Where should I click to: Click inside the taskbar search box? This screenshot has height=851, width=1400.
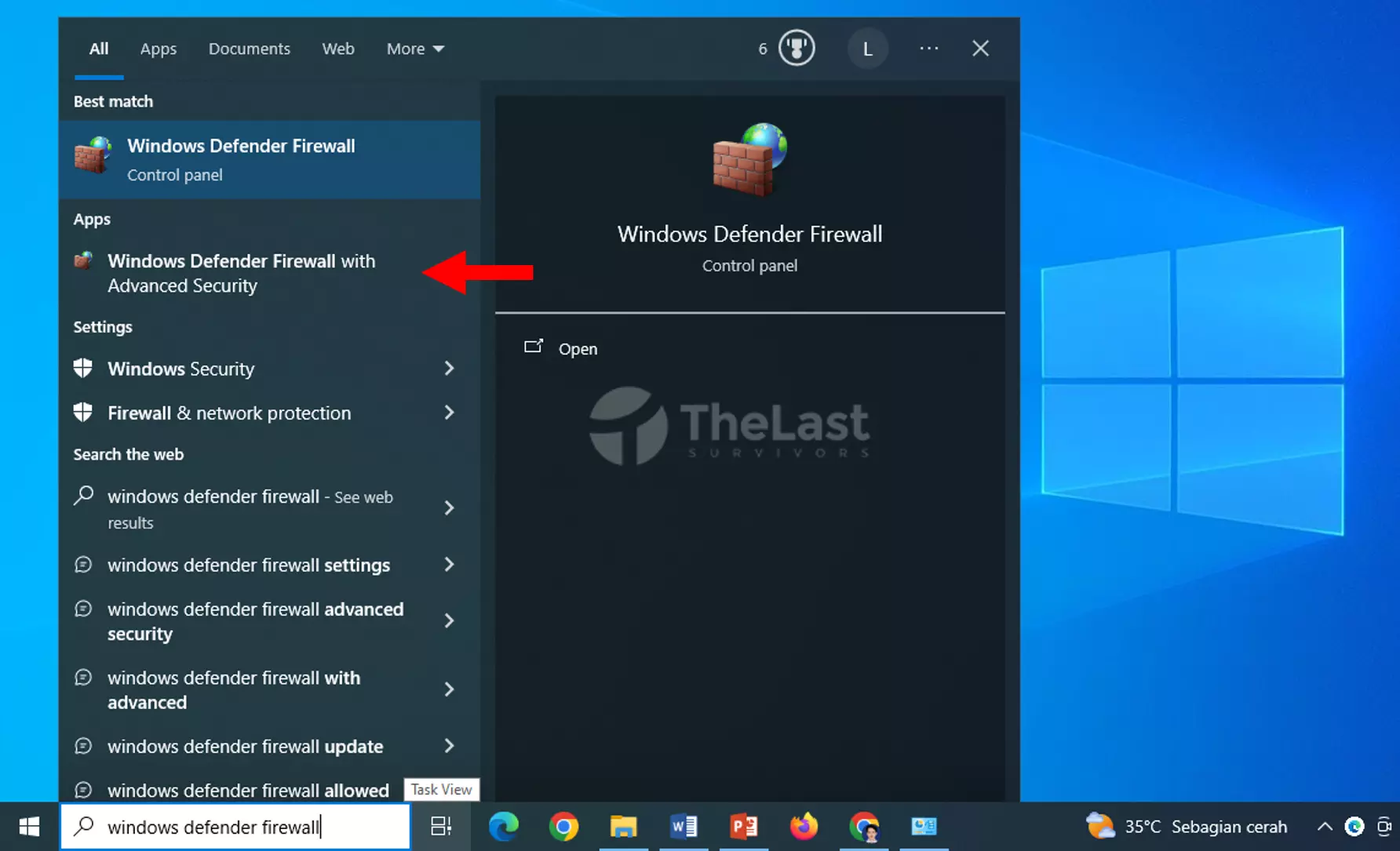235,827
